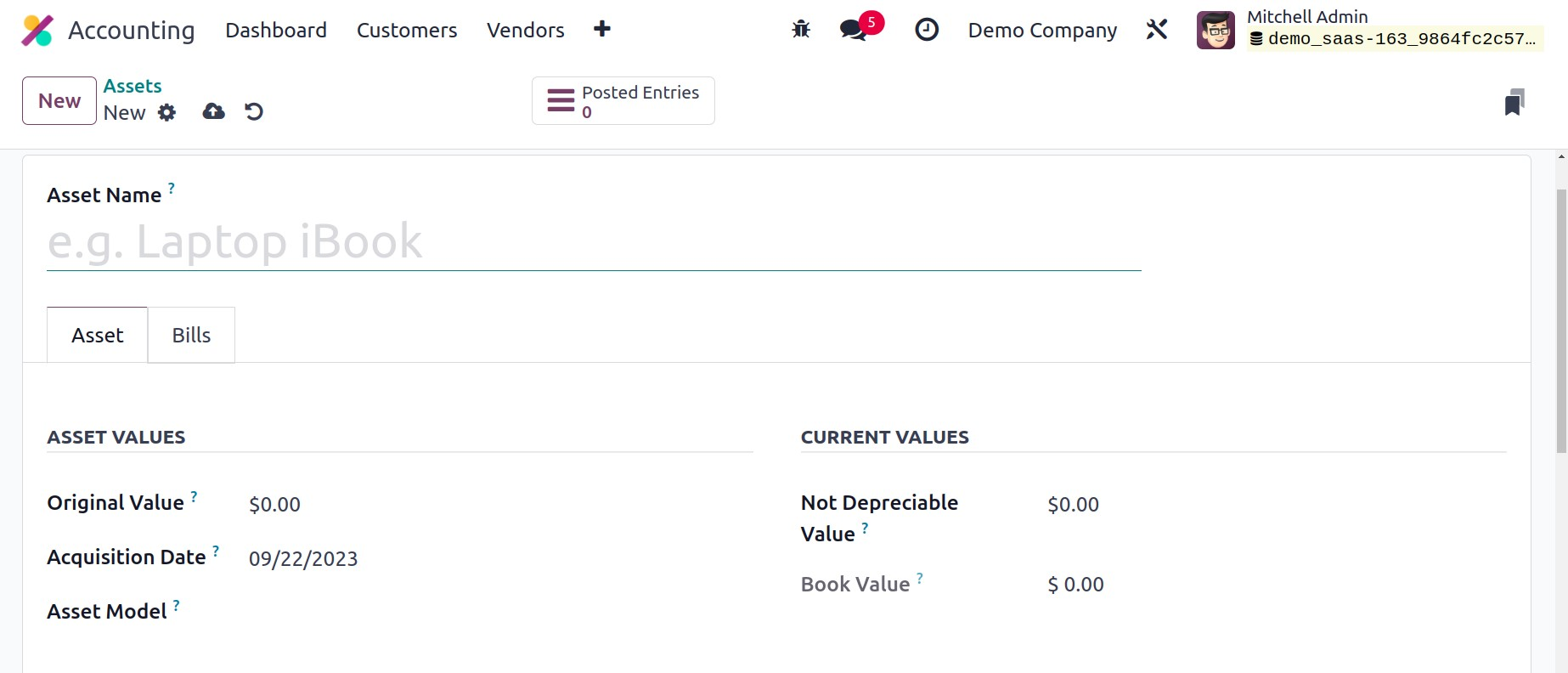The image size is (1568, 673).
Task: Save record manually with cloud upload icon
Action: coord(214,111)
